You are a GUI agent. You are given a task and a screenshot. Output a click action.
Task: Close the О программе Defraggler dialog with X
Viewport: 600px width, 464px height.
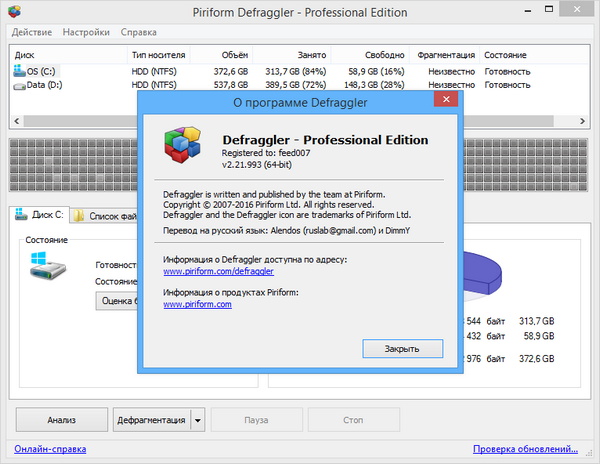pos(440,100)
